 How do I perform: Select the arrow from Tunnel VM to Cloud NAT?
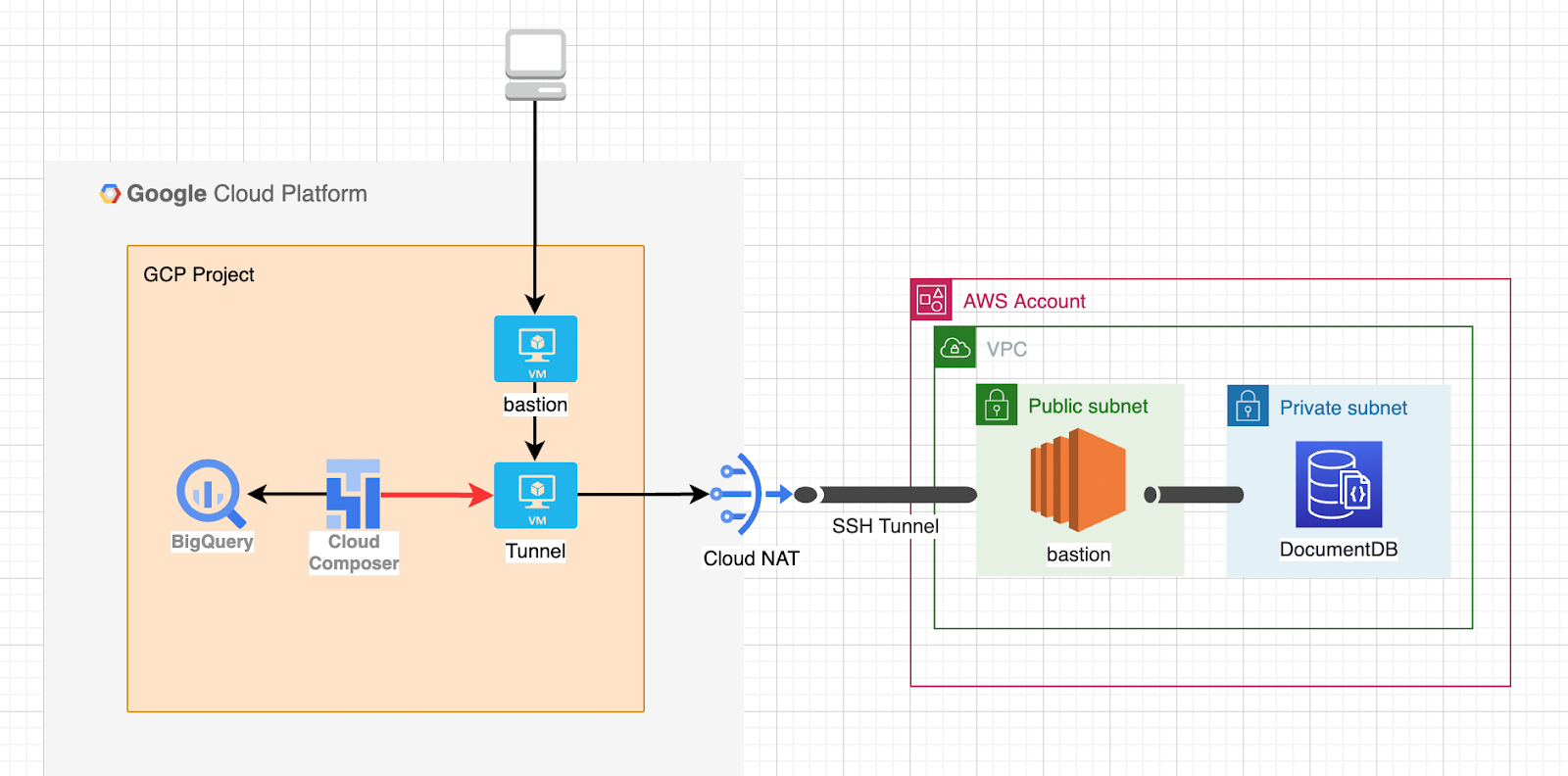[644, 495]
